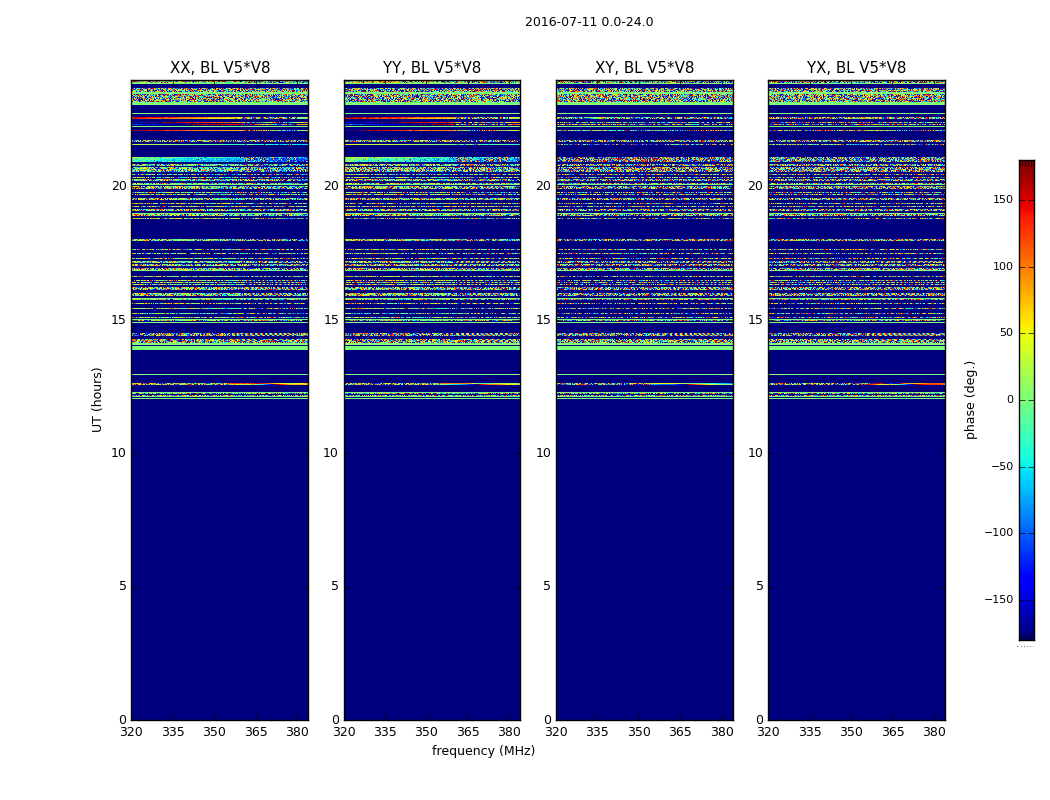Image resolution: width=1050 pixels, height=800 pixels.
Task: Click XX panel x-axis tick '335'
Action: pos(173,732)
